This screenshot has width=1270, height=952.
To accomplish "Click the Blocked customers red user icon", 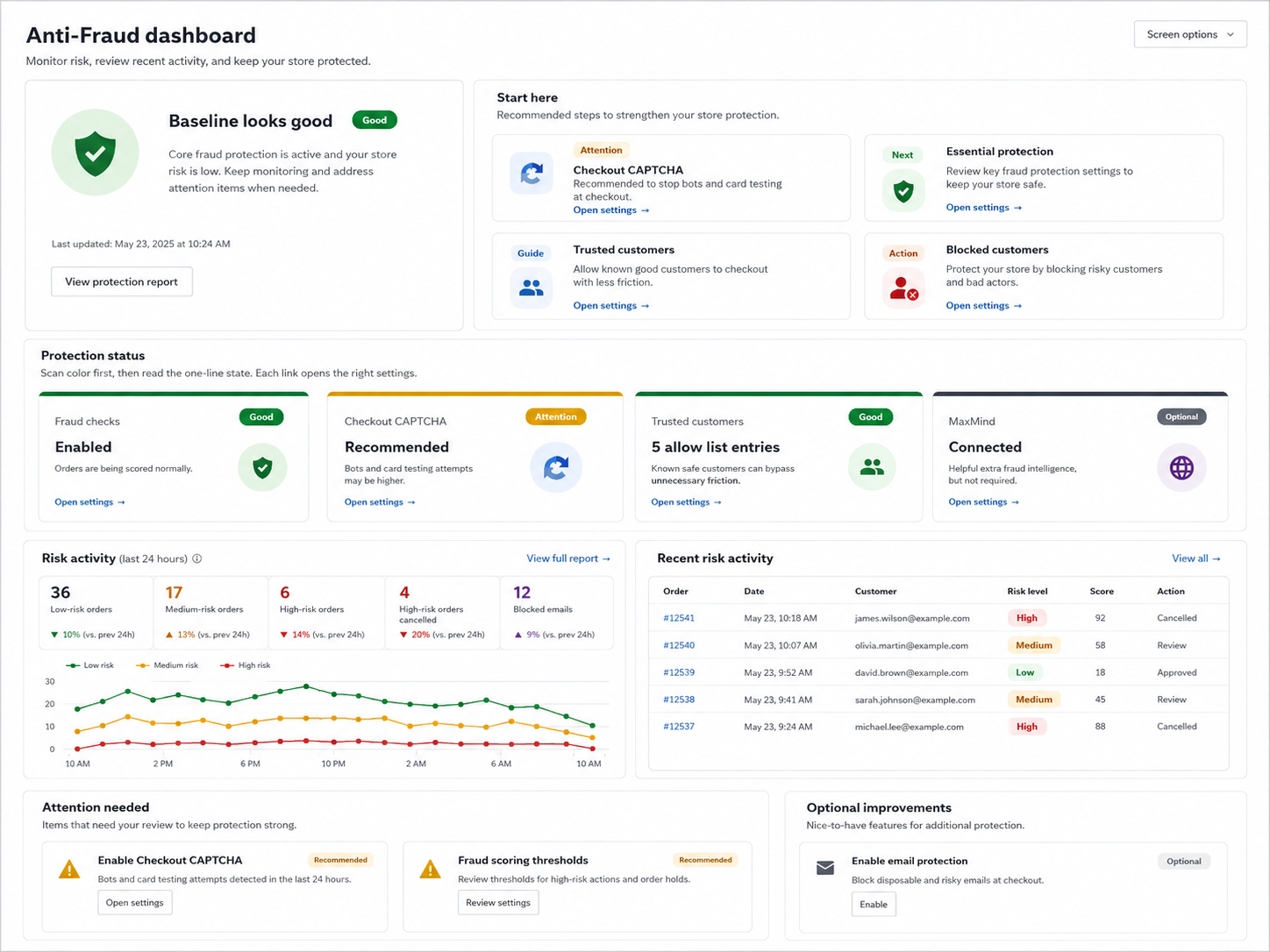I will click(903, 287).
